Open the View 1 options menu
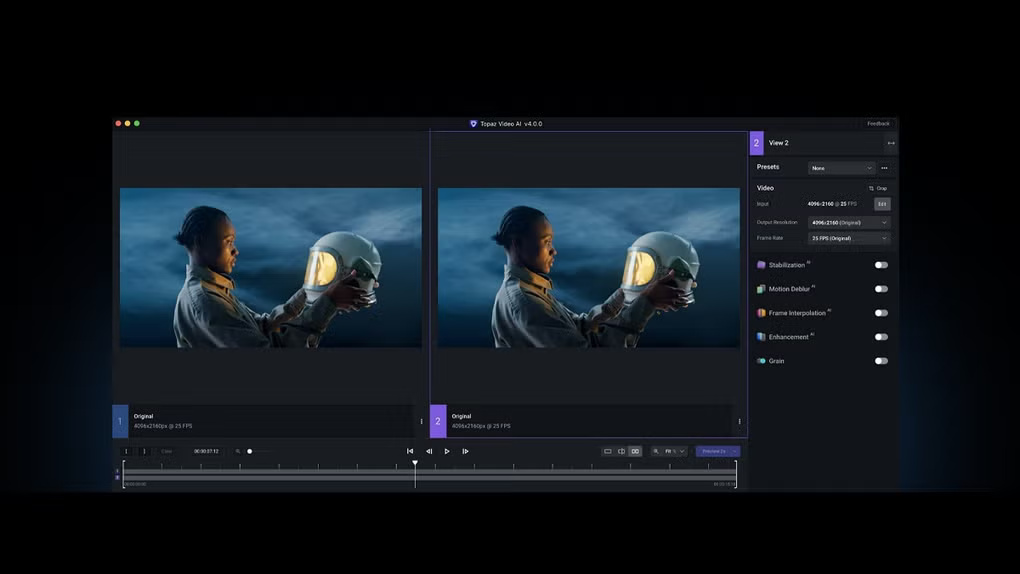This screenshot has width=1020, height=574. pos(421,421)
